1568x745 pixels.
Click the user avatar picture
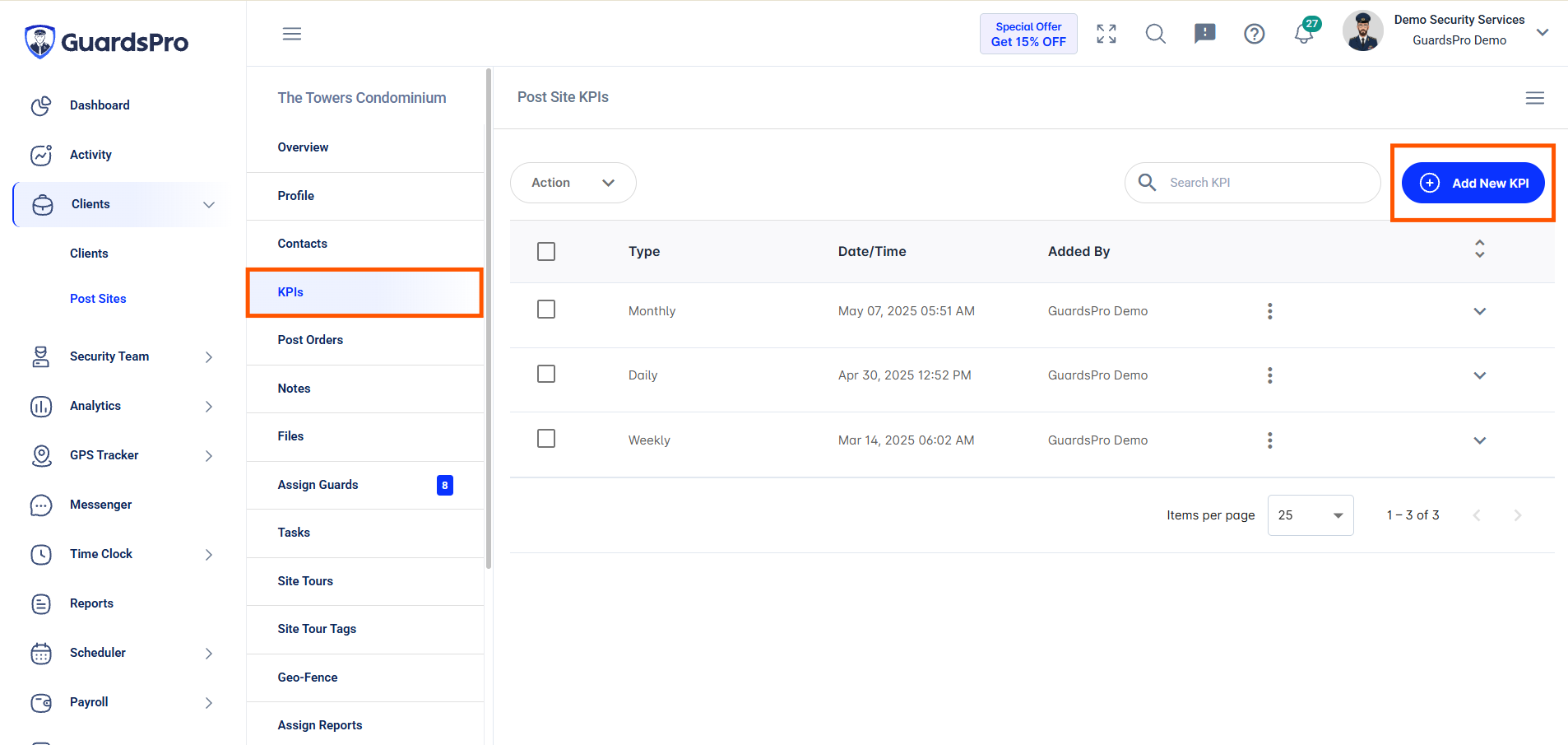tap(1363, 31)
